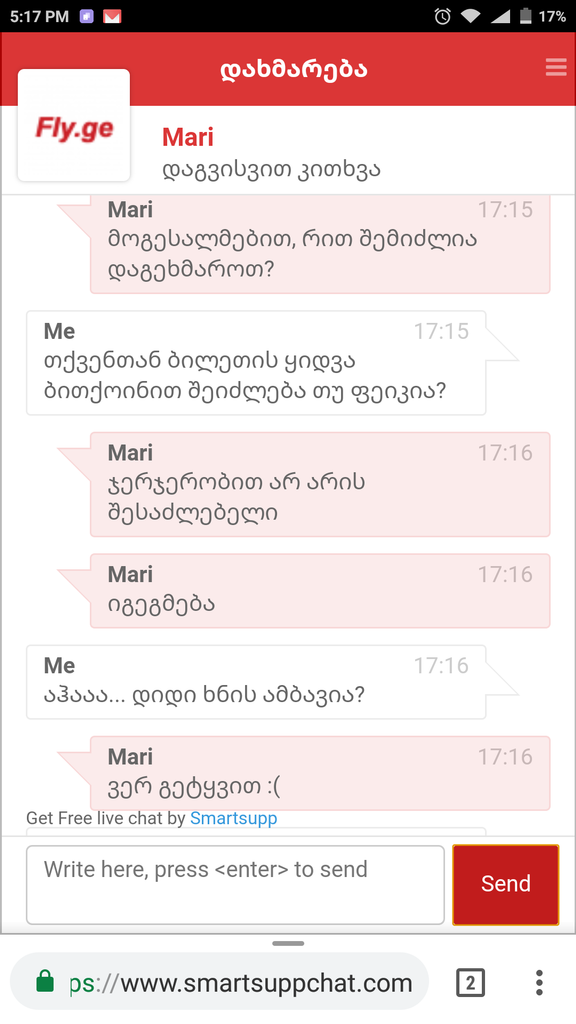Tap the battery indicator showing 17%
The height and width of the screenshot is (1024, 576).
[x=535, y=15]
